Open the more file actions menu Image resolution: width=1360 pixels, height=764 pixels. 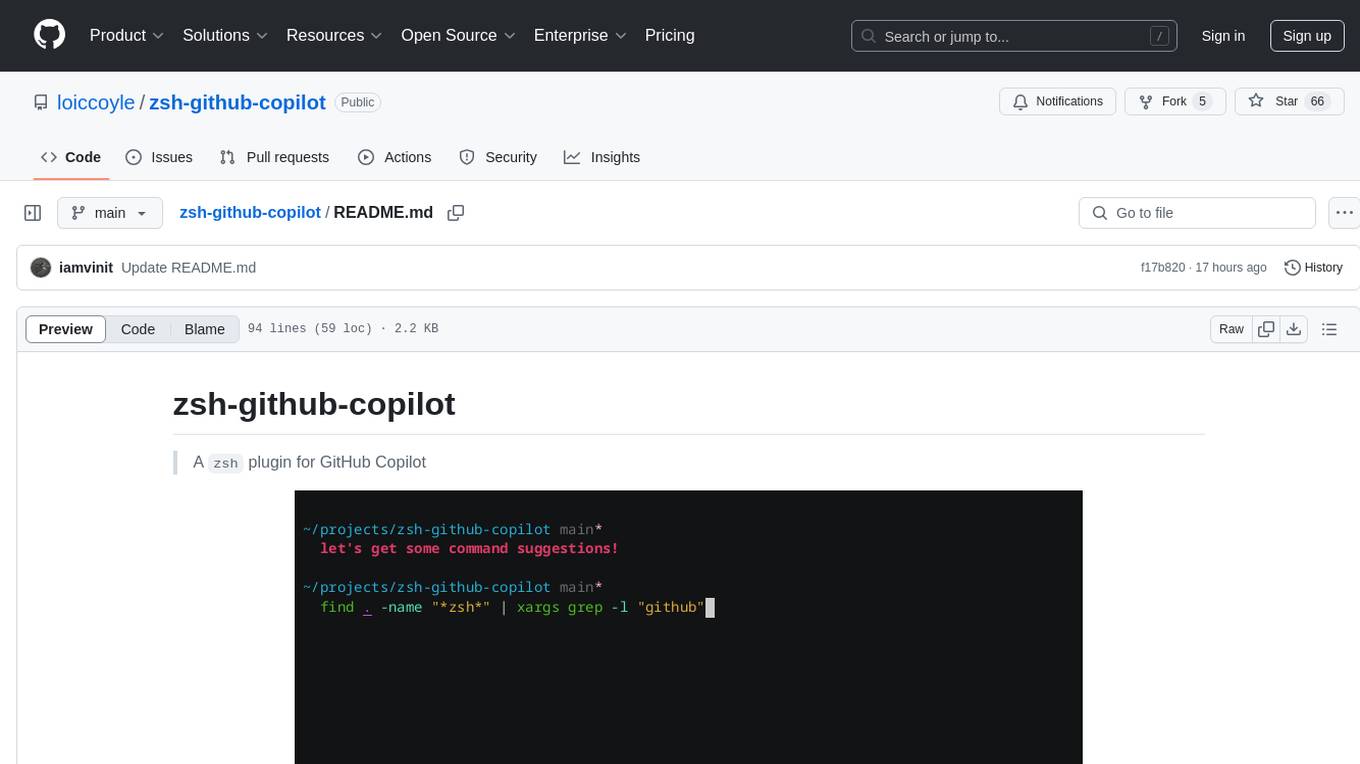click(x=1344, y=213)
